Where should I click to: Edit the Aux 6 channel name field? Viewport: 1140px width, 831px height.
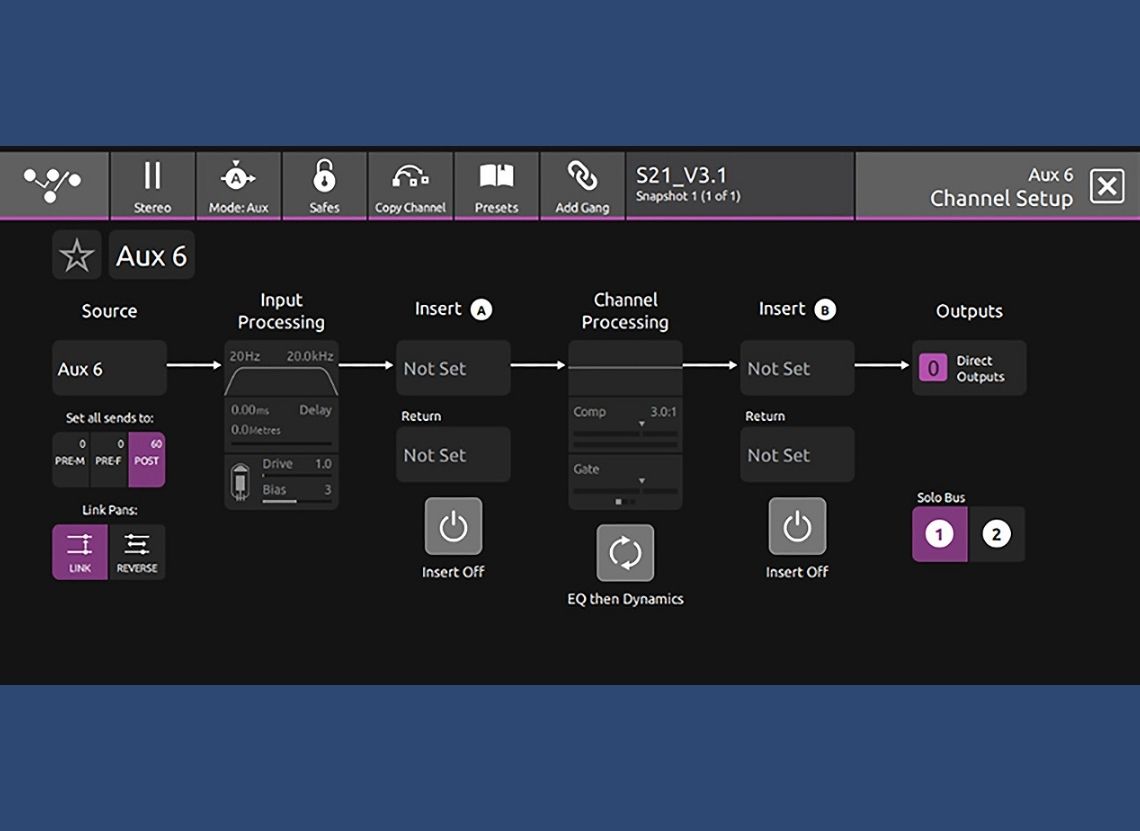tap(152, 256)
